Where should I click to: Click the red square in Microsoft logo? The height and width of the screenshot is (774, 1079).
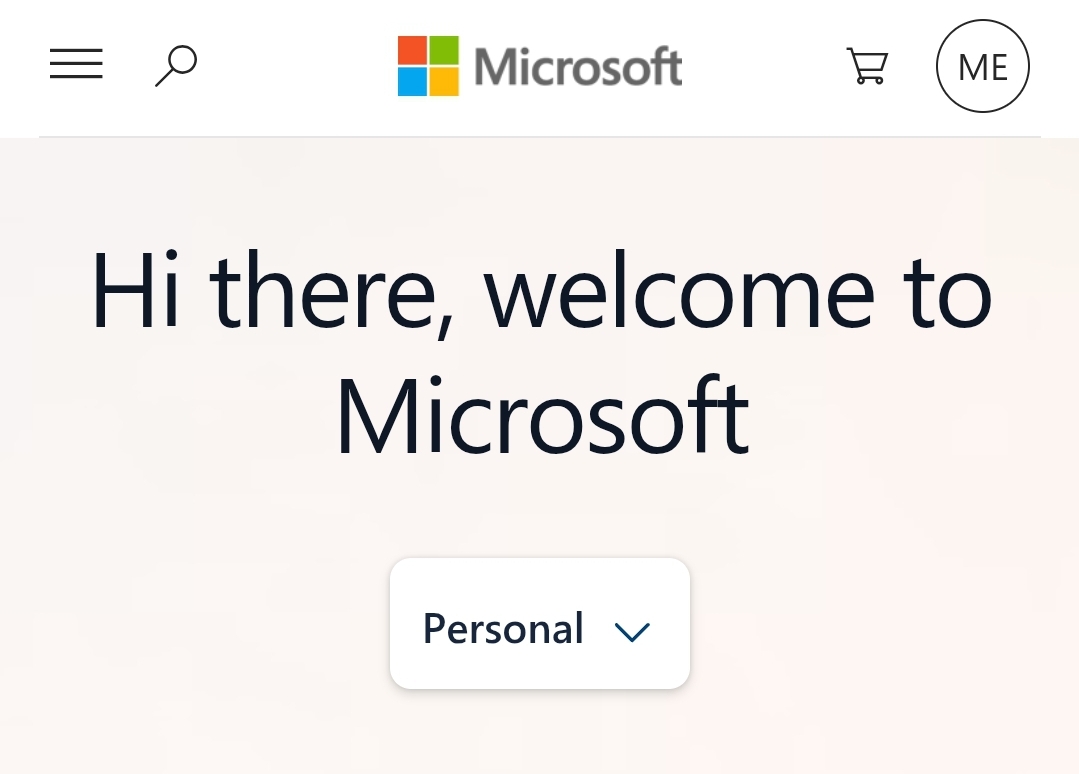pos(412,50)
